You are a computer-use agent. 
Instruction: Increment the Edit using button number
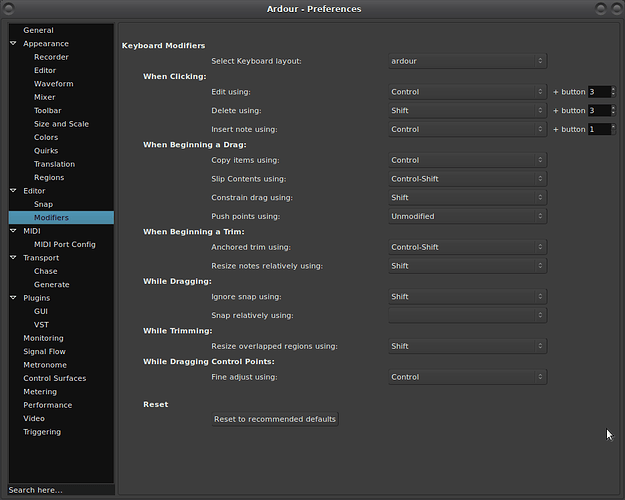click(612, 88)
